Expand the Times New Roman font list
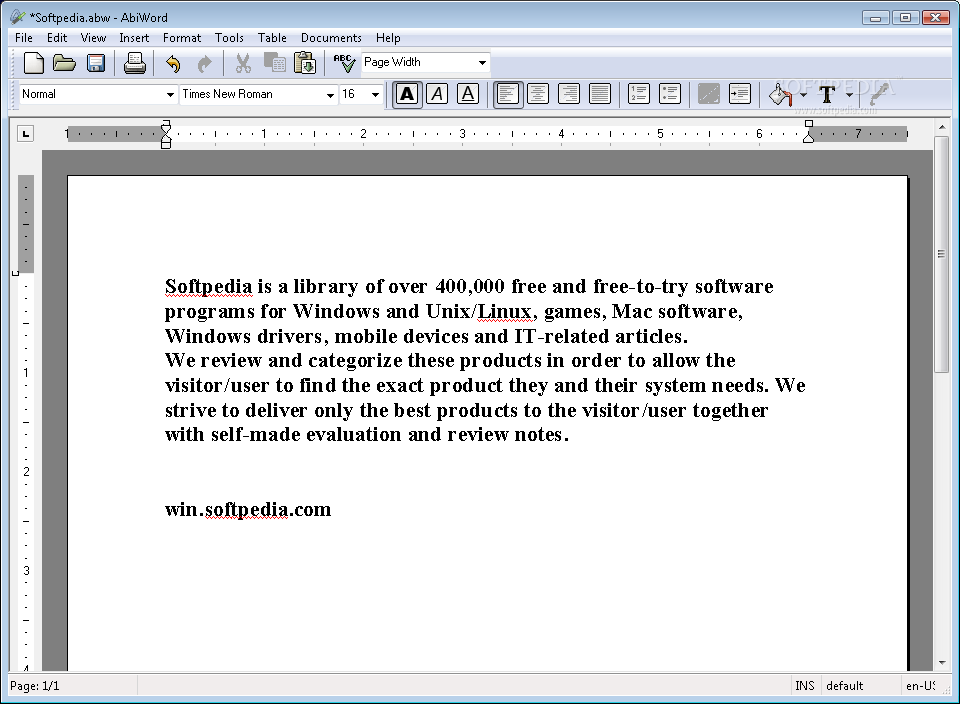 click(x=330, y=94)
